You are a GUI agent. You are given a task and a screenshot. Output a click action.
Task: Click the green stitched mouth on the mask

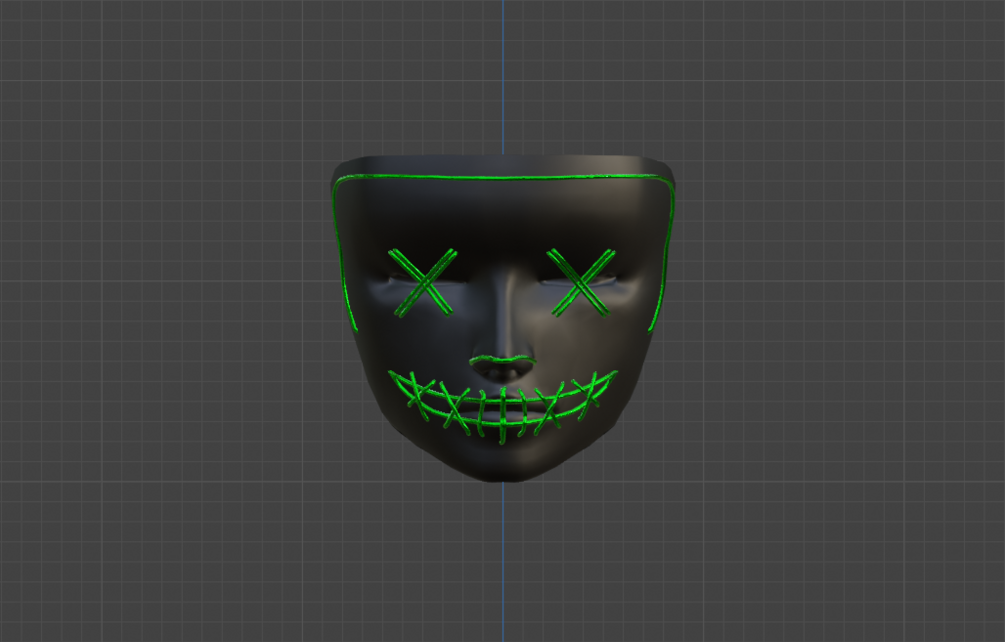(x=502, y=406)
